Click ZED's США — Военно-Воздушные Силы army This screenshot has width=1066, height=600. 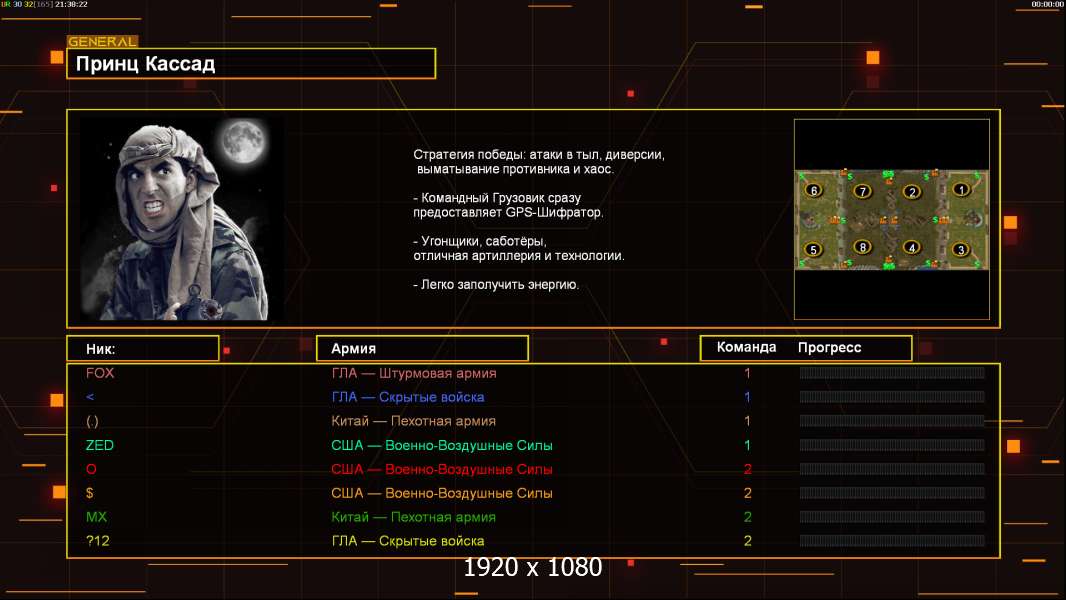pos(442,445)
